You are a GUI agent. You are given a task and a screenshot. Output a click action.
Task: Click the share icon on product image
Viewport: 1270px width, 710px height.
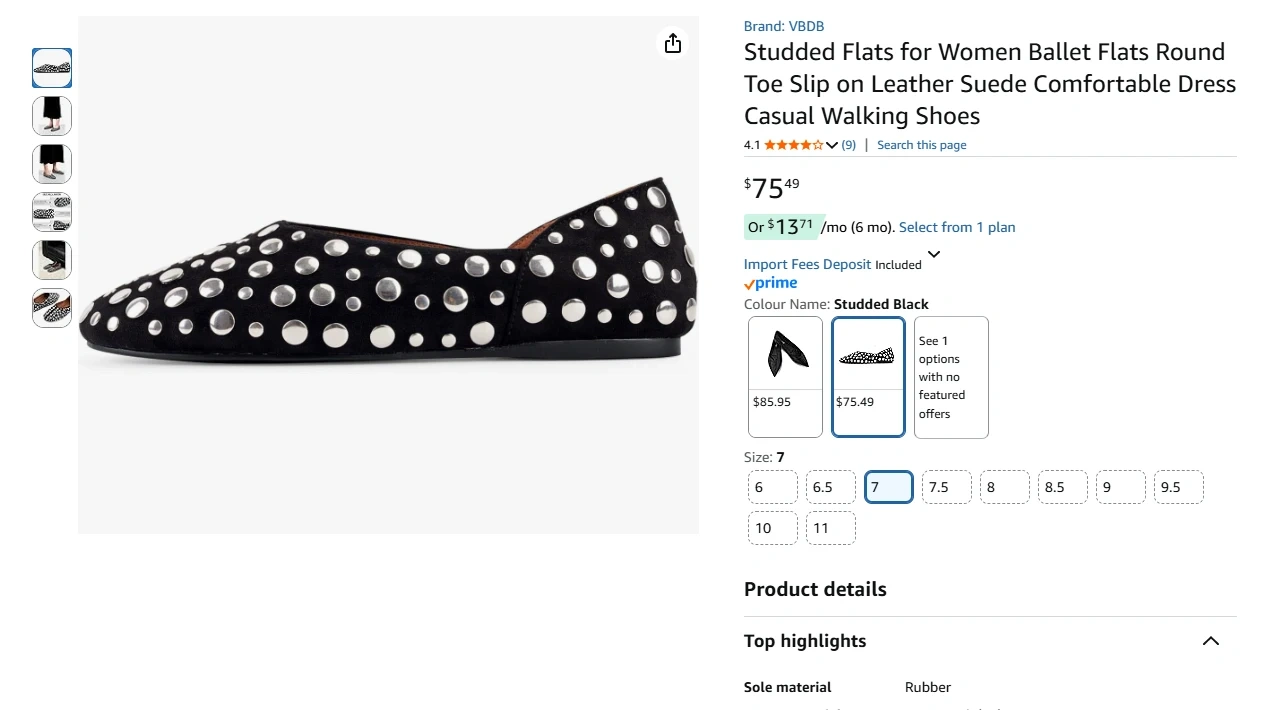coord(673,43)
